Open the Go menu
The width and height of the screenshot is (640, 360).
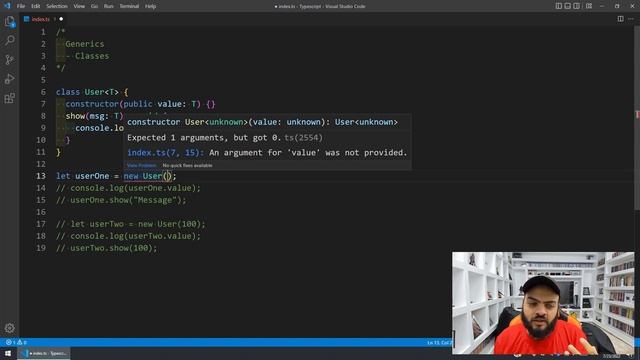click(94, 6)
